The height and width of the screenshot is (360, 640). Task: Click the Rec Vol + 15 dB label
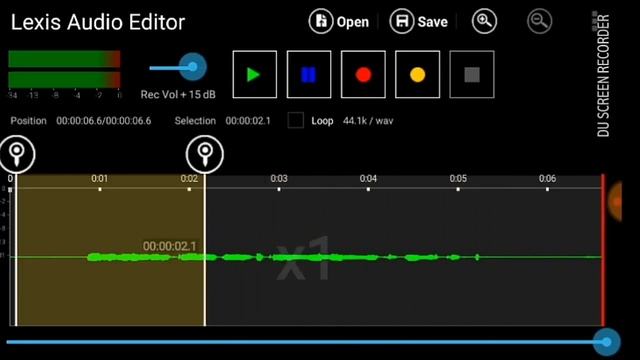[178, 95]
